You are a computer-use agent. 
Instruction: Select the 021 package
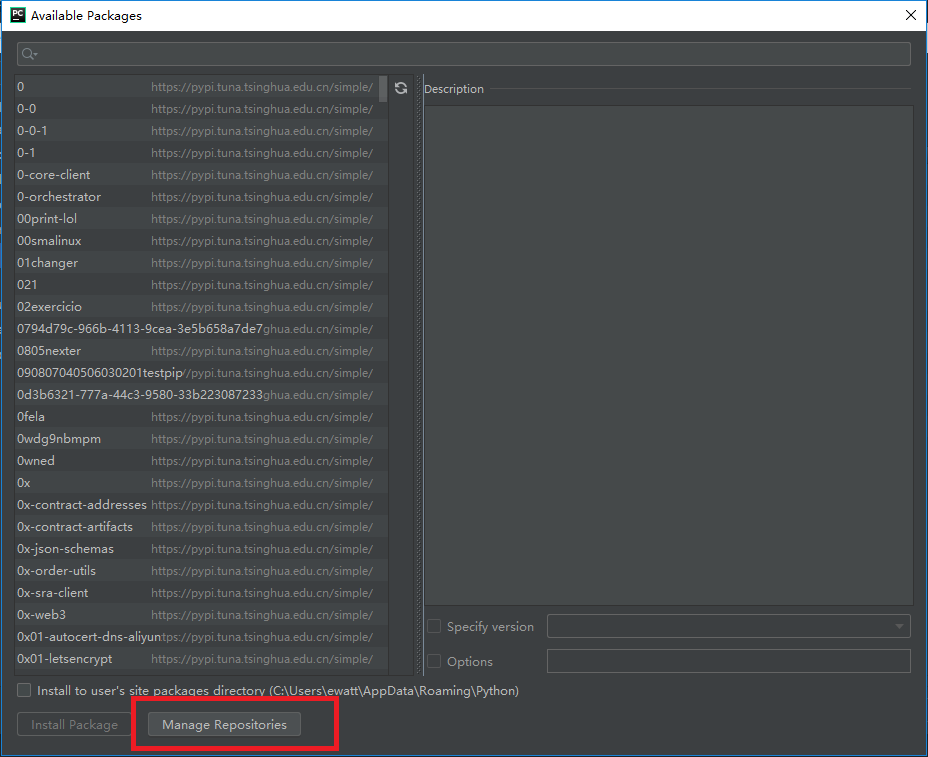27,284
